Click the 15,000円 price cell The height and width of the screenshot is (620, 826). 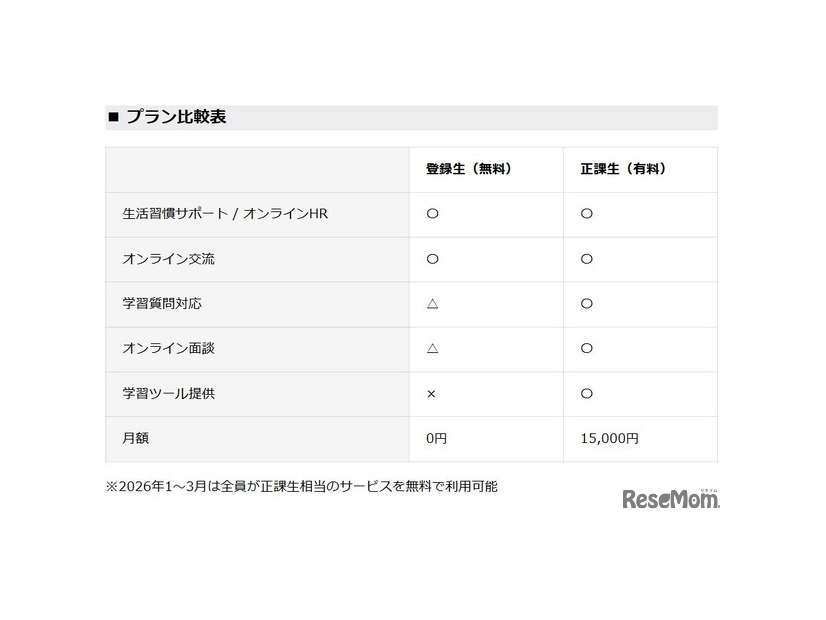tap(609, 438)
